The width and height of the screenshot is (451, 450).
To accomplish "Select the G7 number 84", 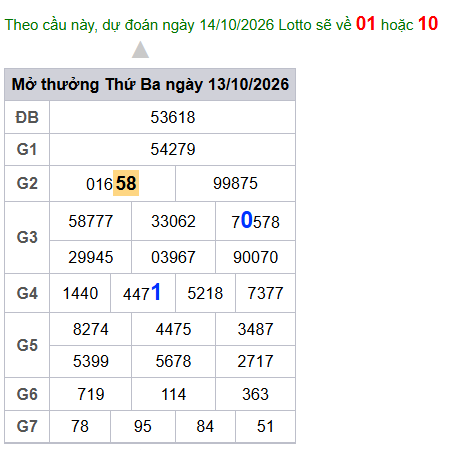I will click(205, 426).
